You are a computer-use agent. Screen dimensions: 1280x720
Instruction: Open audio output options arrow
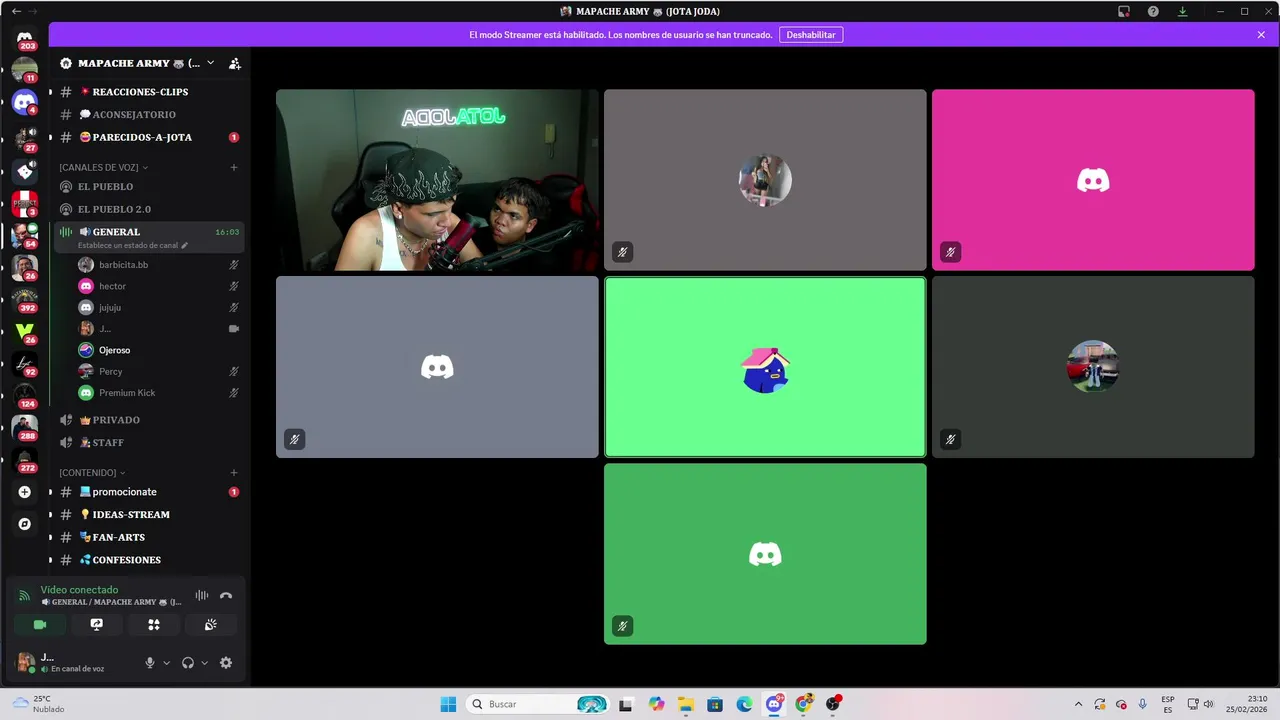tap(204, 663)
